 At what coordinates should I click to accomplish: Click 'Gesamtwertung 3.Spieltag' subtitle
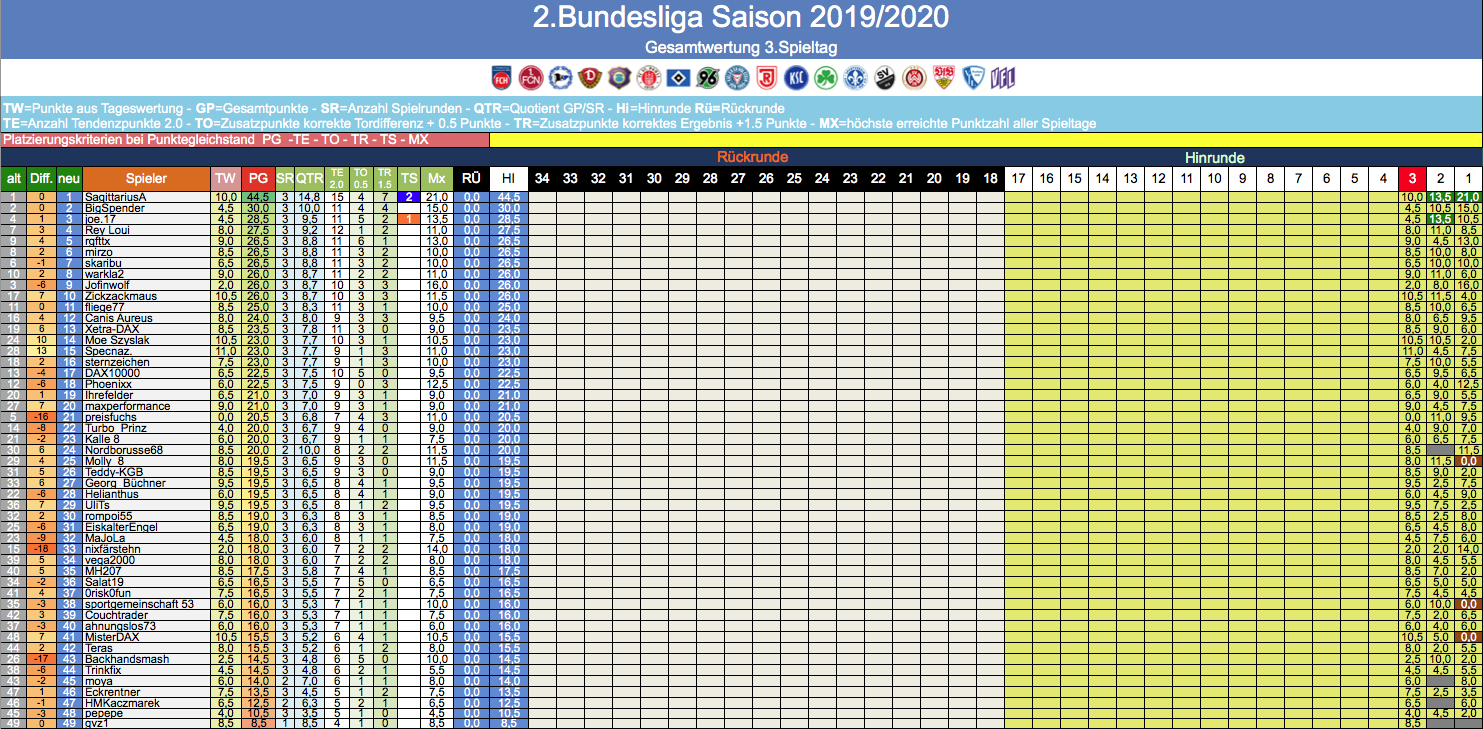click(741, 47)
